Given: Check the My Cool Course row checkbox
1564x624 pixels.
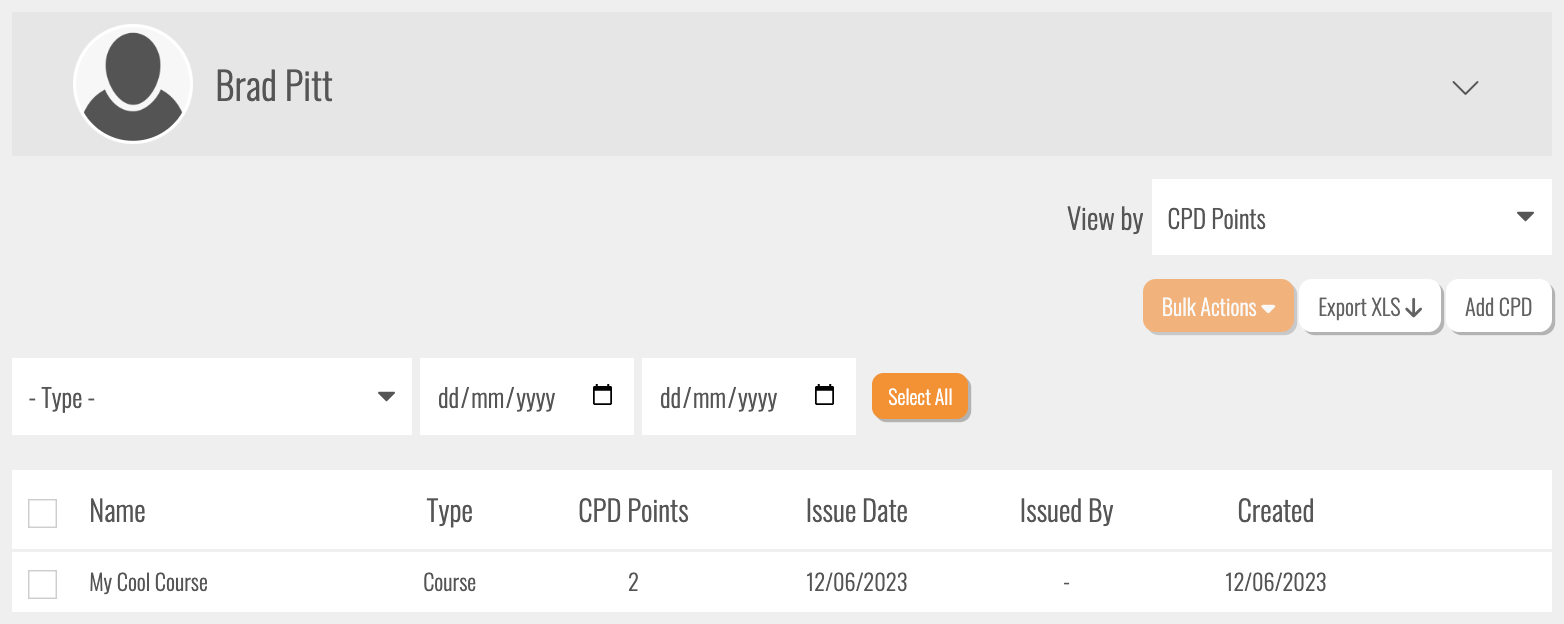Looking at the screenshot, I should pos(43,584).
